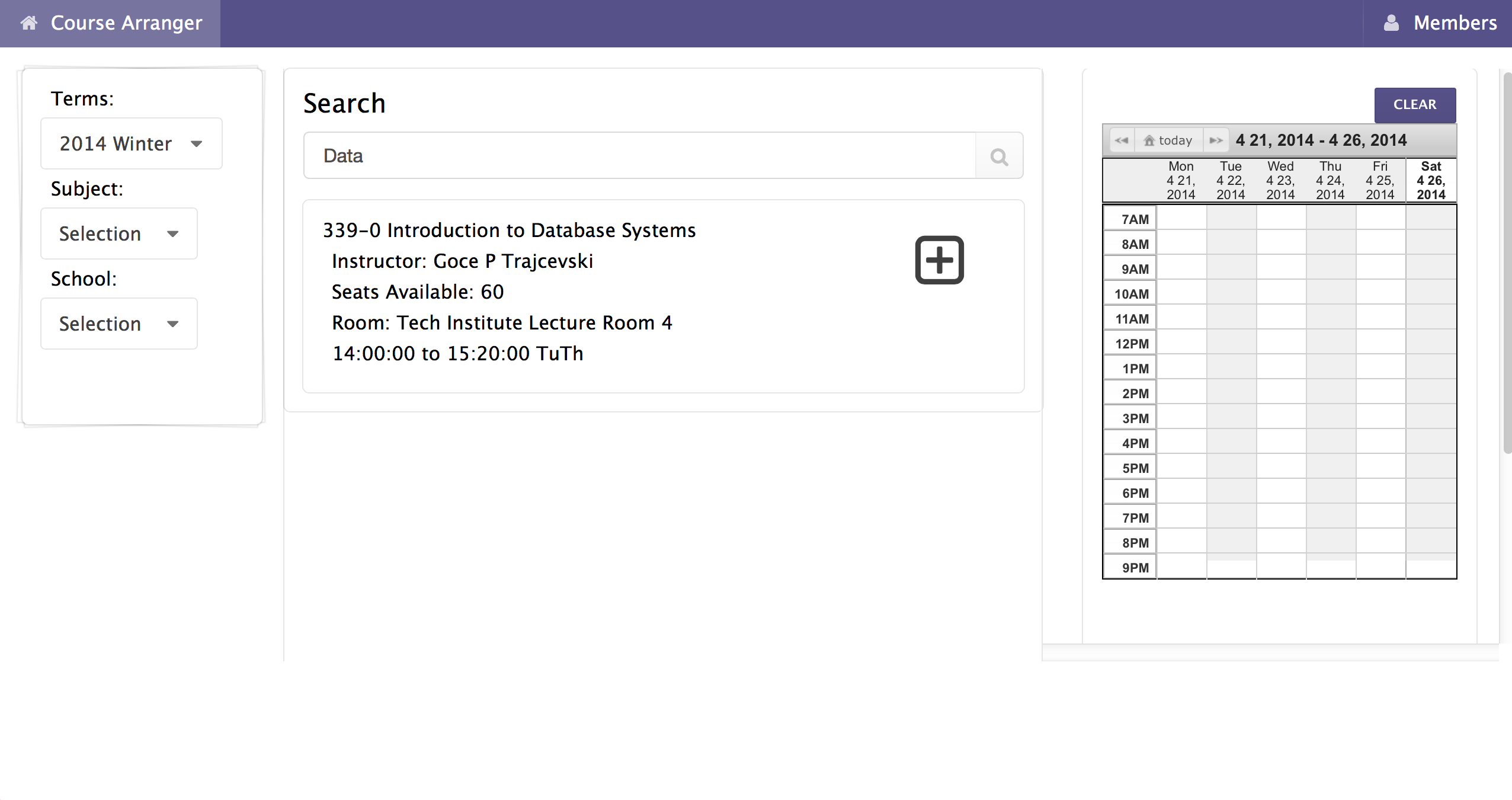The height and width of the screenshot is (800, 1512).
Task: Open the Course Arranger home tab
Action: pos(126,23)
